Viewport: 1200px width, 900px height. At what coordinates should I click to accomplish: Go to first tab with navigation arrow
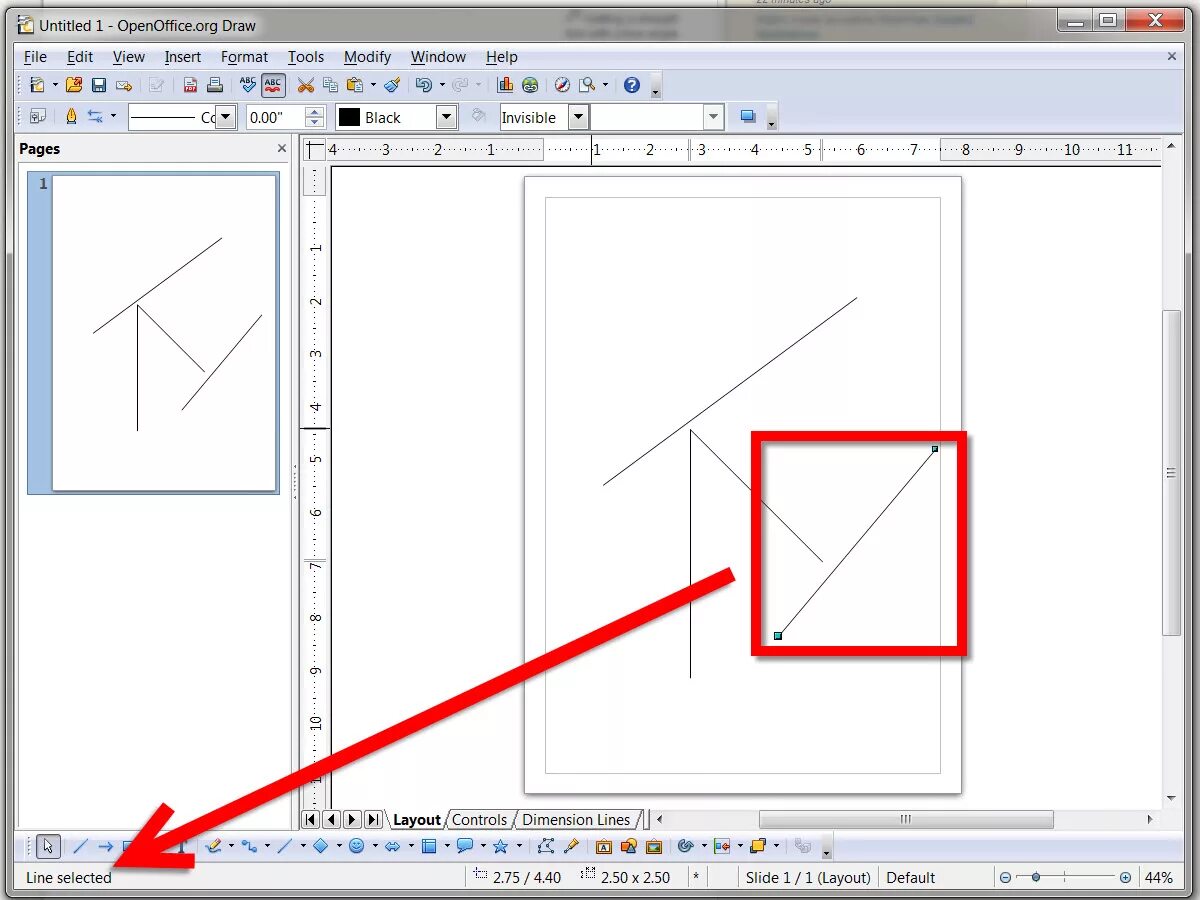310,819
